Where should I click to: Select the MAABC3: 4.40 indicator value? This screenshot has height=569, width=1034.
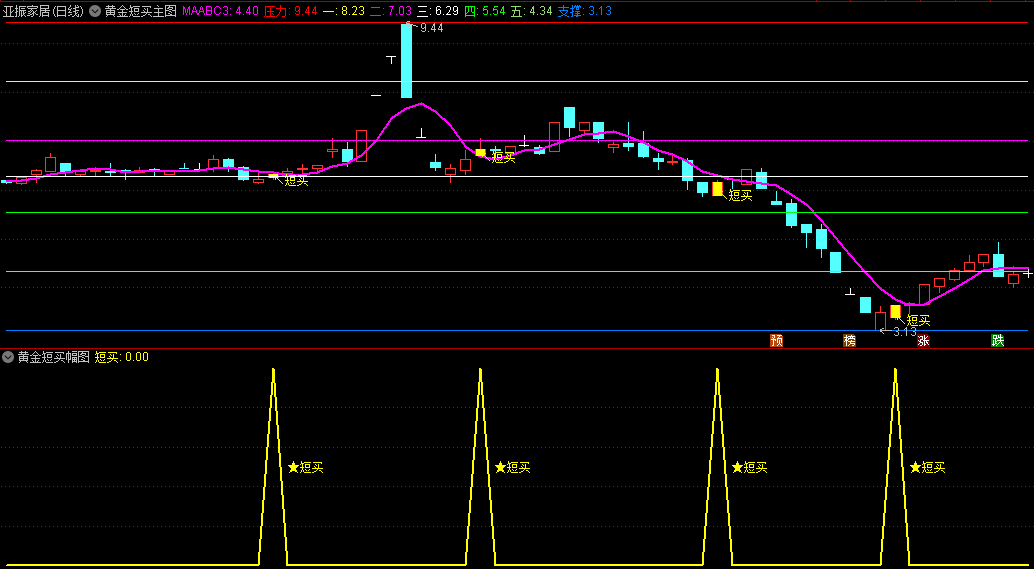pyautogui.click(x=220, y=11)
